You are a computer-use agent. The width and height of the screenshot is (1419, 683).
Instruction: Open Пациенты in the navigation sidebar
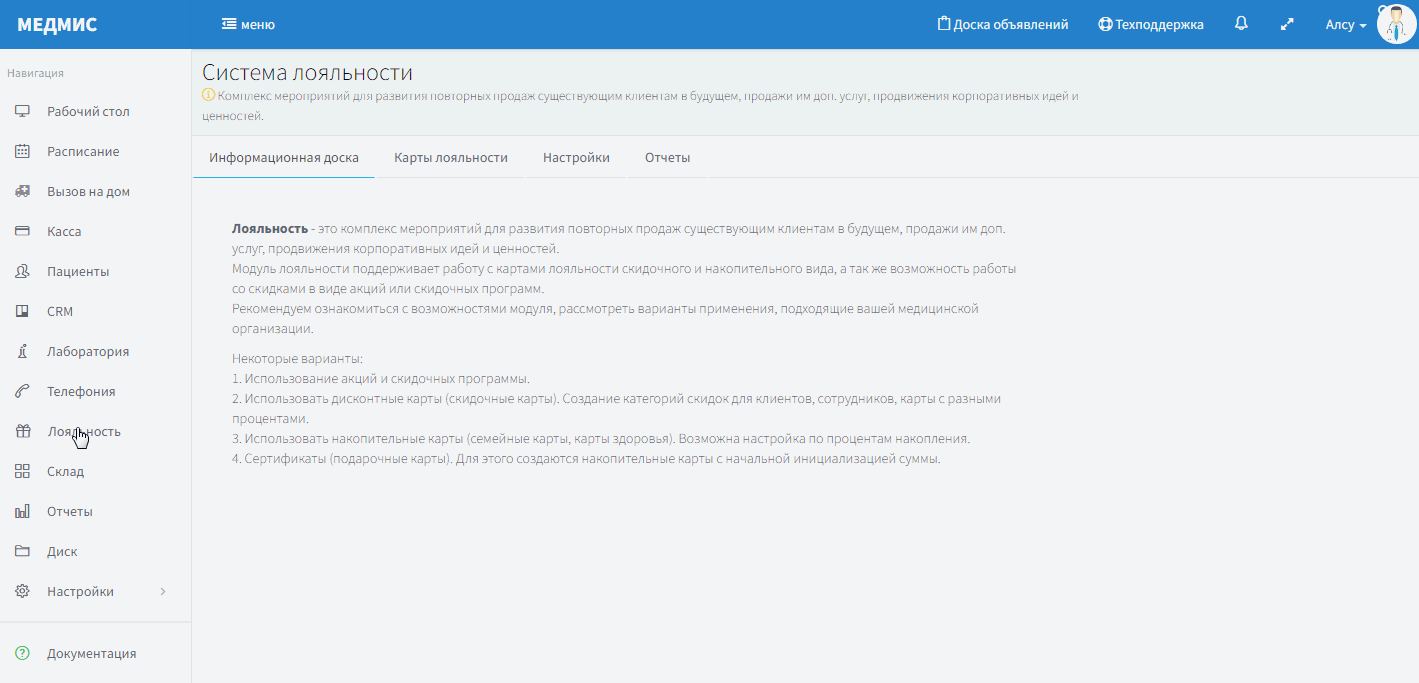click(x=78, y=272)
